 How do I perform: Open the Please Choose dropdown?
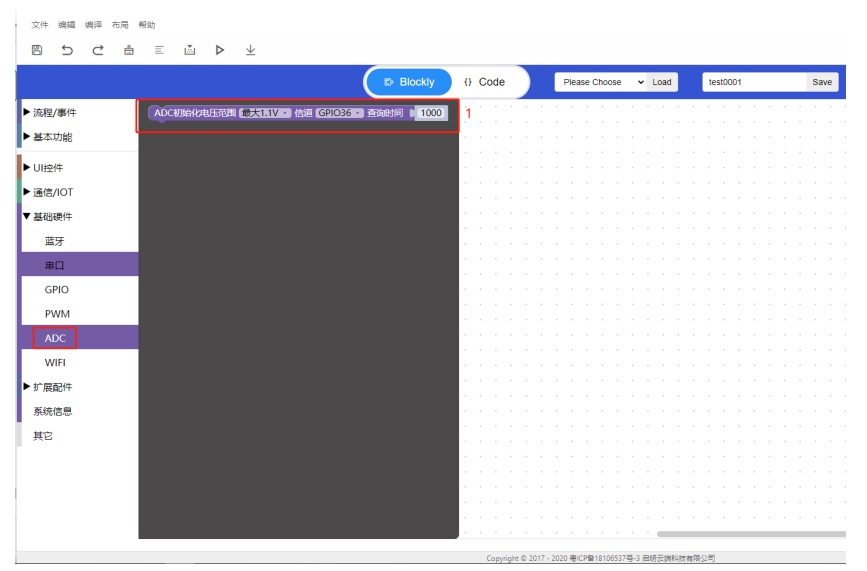click(x=600, y=82)
